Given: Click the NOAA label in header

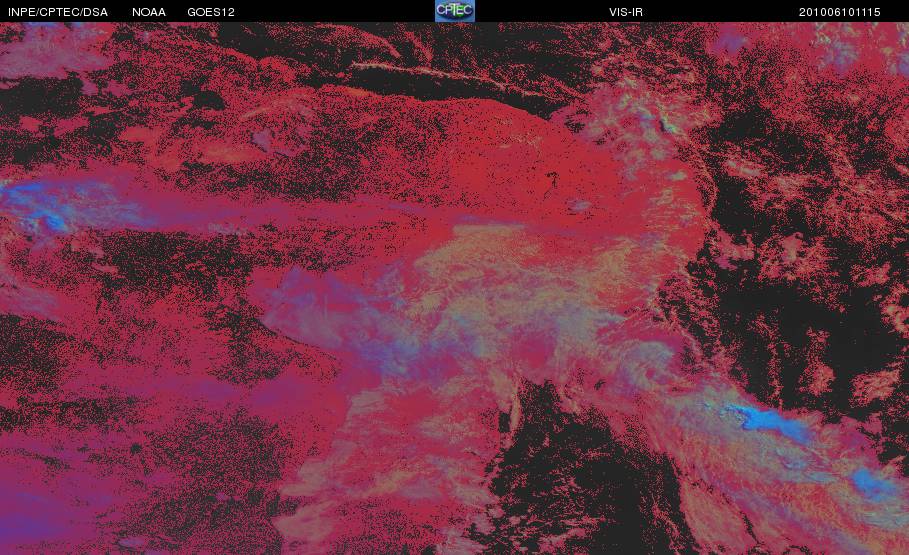Looking at the screenshot, I should tap(148, 12).
